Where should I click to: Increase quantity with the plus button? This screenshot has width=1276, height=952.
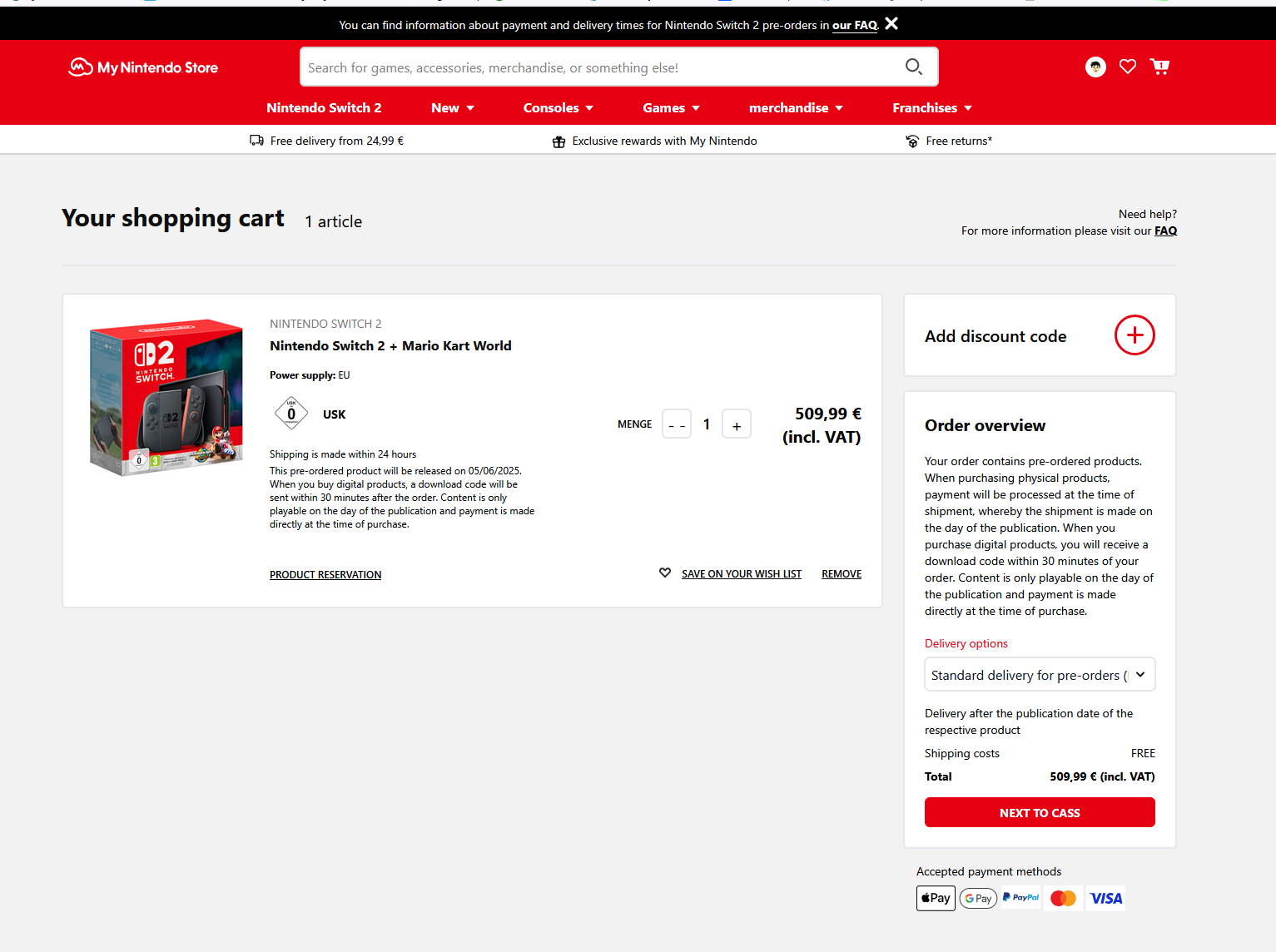(737, 424)
